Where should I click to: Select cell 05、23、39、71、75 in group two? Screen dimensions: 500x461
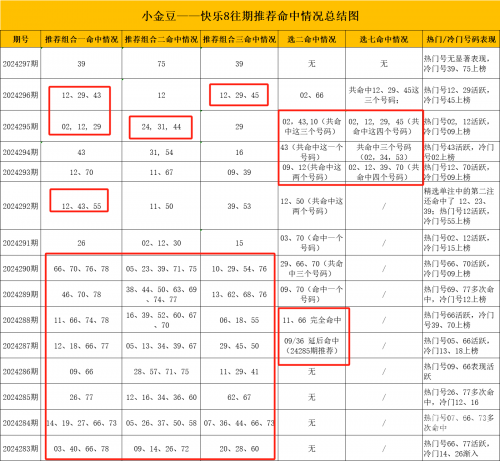coord(161,269)
